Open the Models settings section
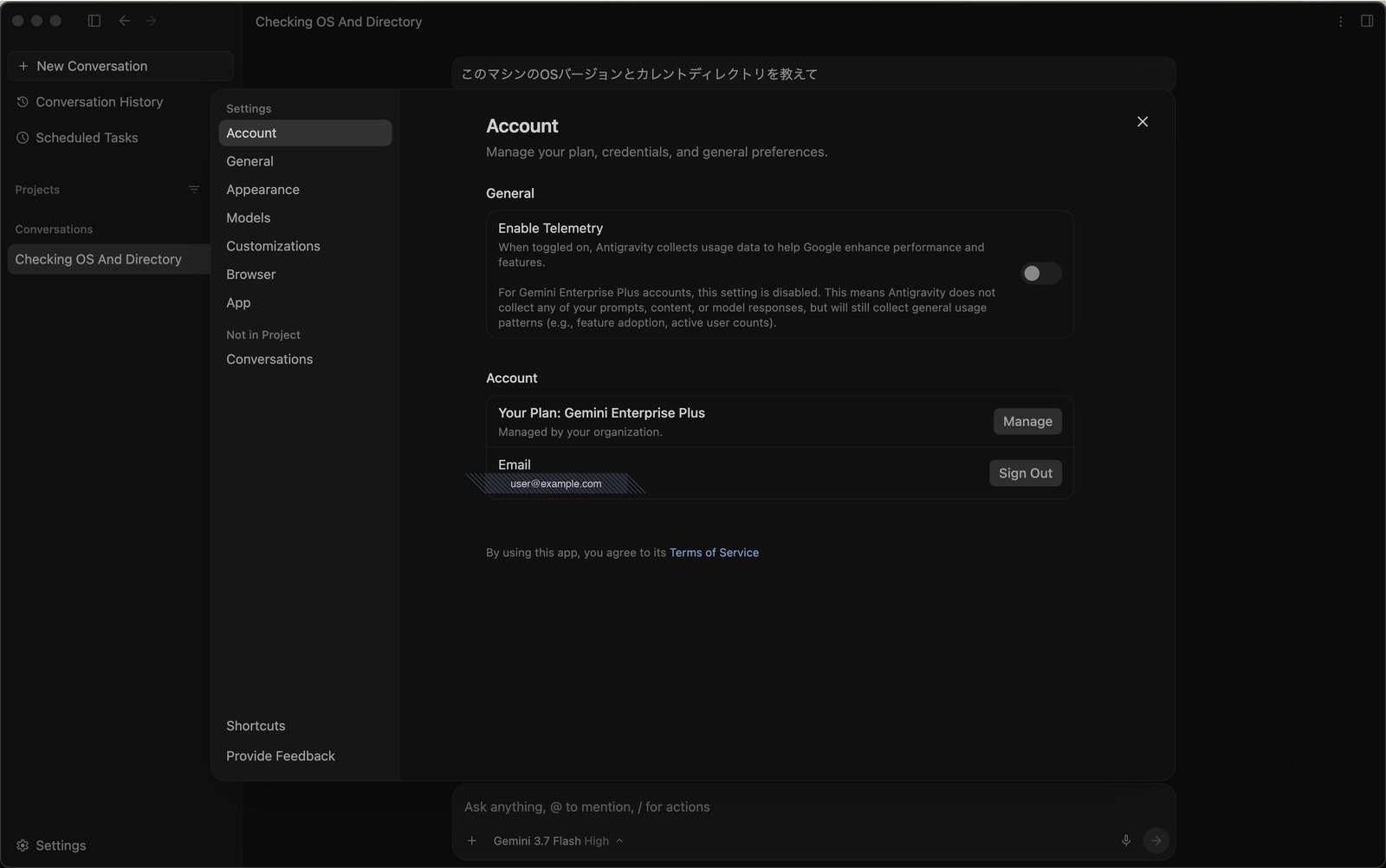The image size is (1386, 868). click(305, 217)
